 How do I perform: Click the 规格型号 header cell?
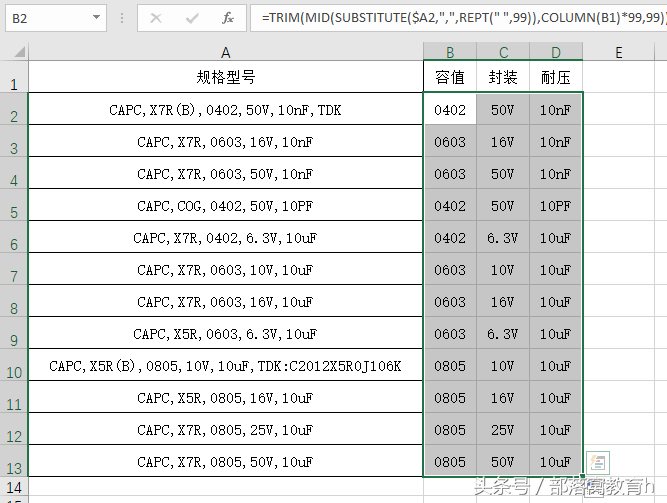[x=225, y=77]
